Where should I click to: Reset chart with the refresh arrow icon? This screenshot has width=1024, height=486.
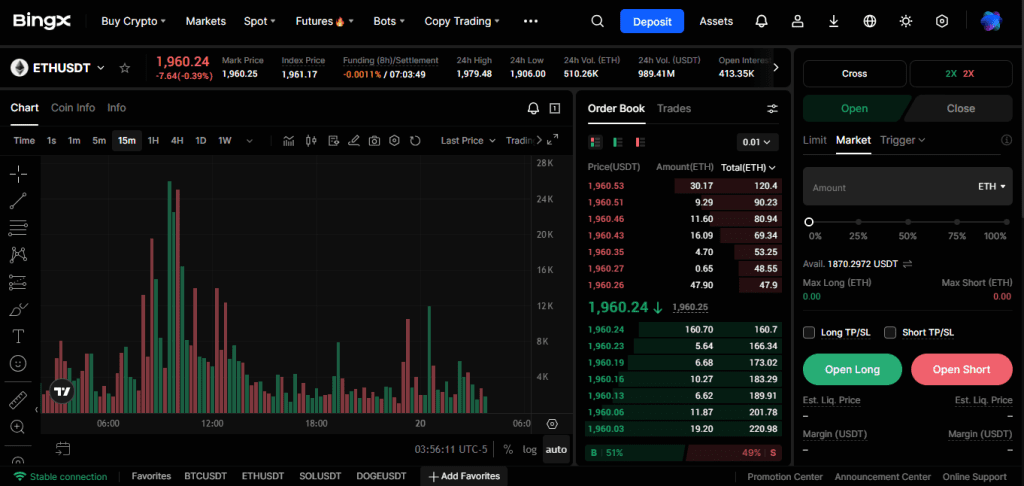(415, 140)
